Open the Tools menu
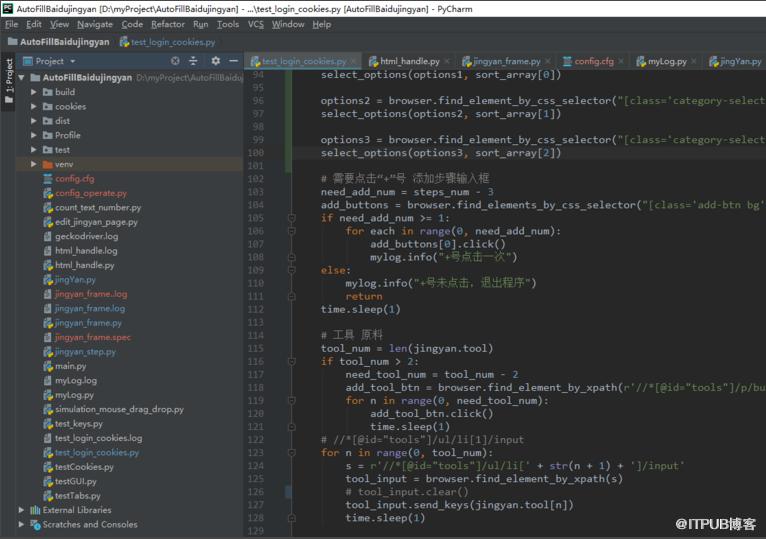This screenshot has height=539, width=766. point(228,24)
